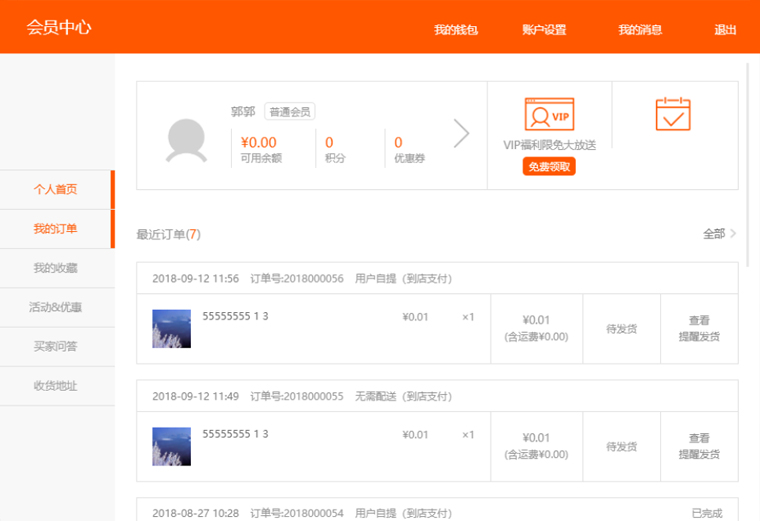
Task: Open 我的收藏 in the sidebar
Action: [x=56, y=268]
